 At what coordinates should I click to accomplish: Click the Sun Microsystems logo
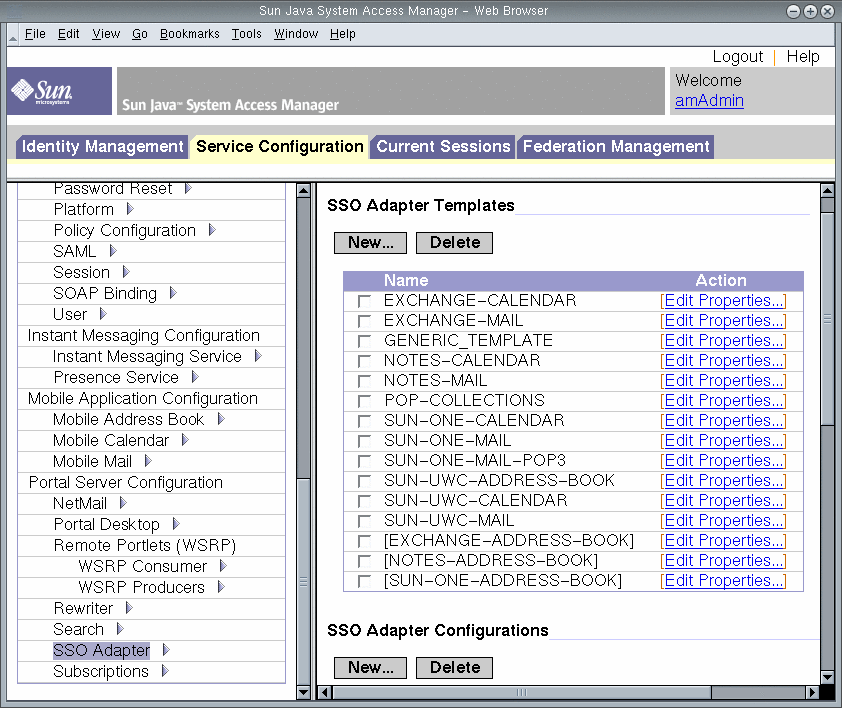[x=59, y=91]
